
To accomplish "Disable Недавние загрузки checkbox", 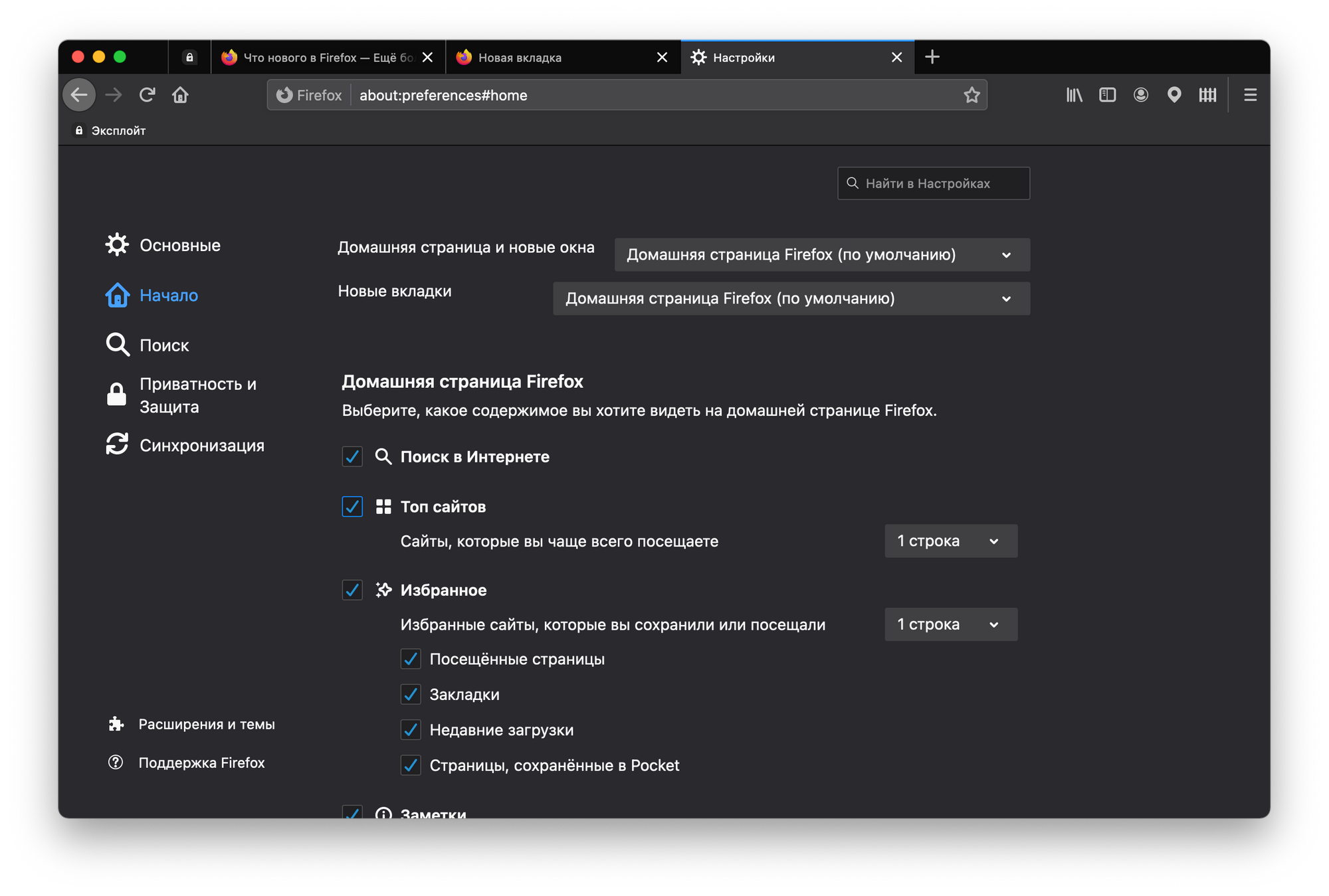I will click(411, 730).
